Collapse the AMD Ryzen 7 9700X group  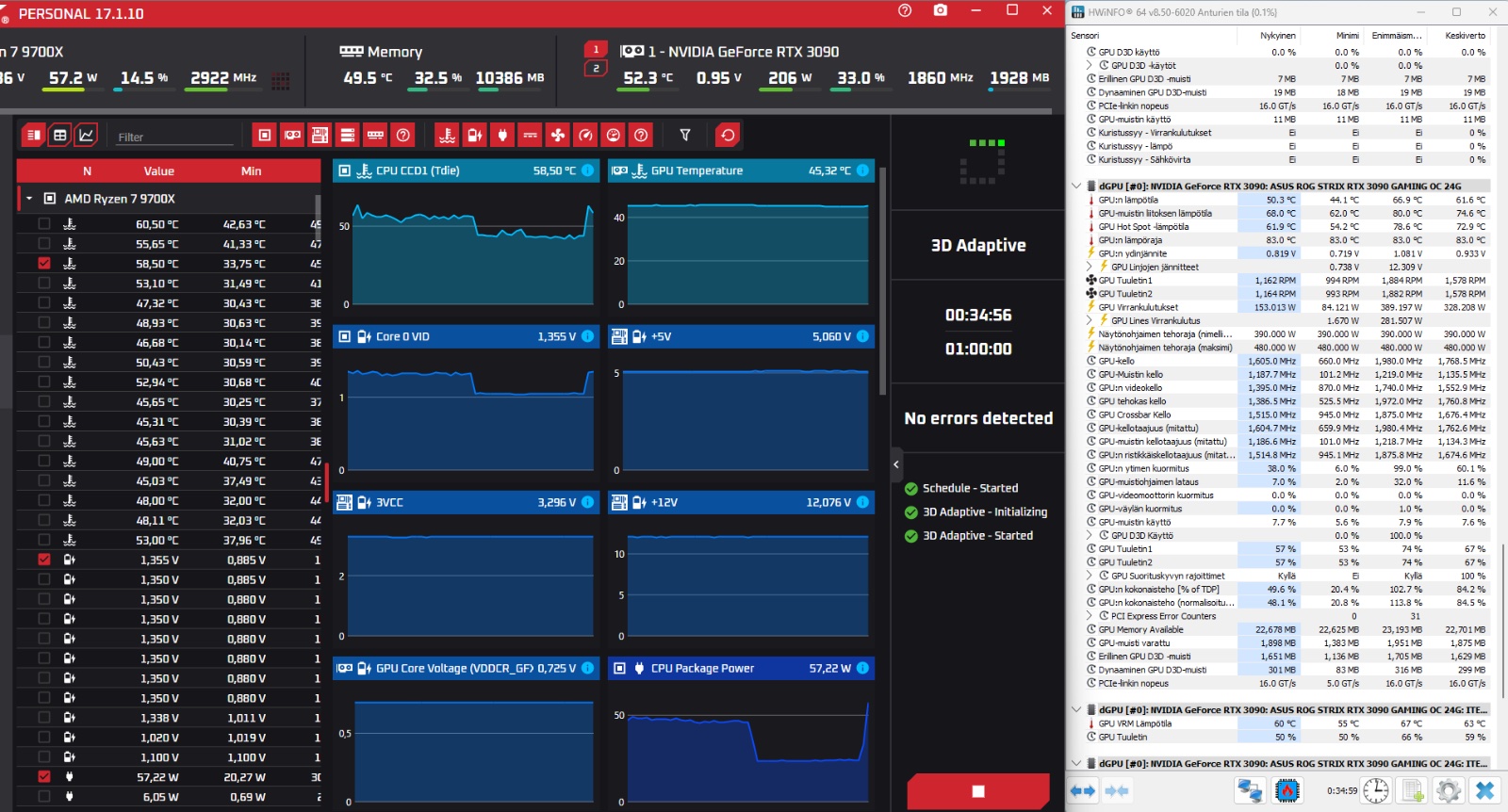click(29, 199)
